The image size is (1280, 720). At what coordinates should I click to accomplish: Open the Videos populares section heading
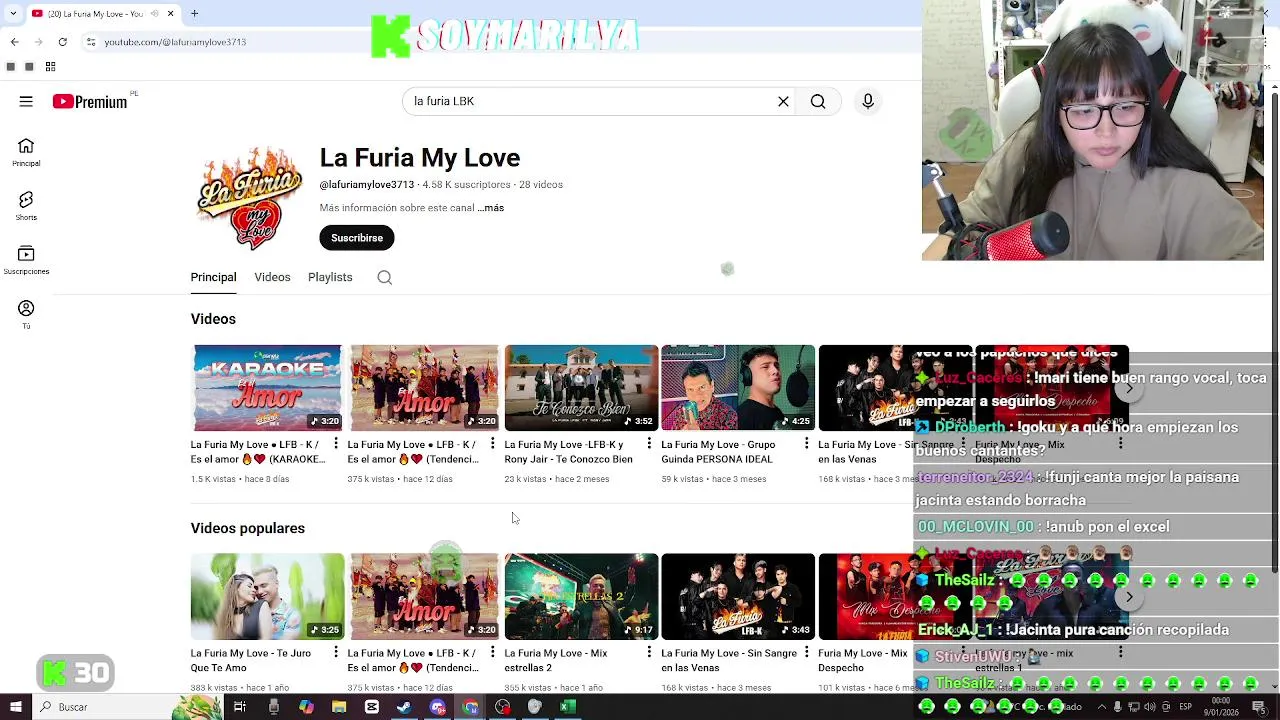[248, 528]
